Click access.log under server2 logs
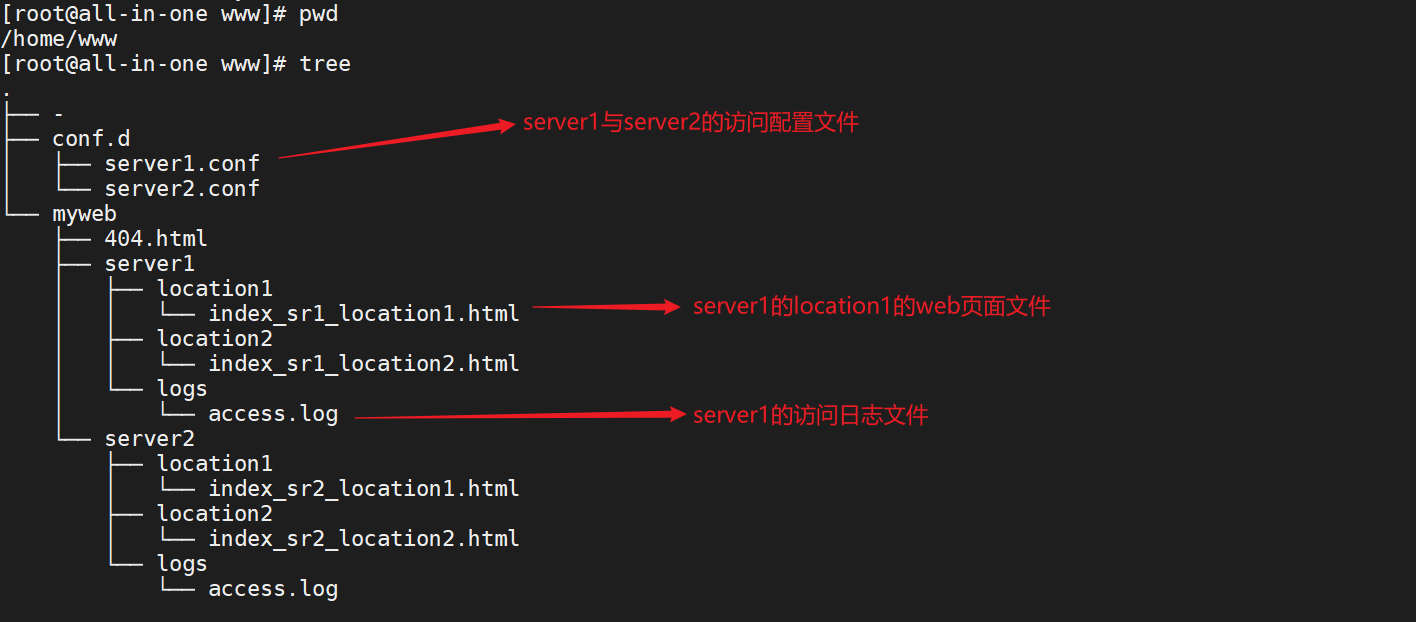This screenshot has height=622, width=1416. tap(272, 588)
